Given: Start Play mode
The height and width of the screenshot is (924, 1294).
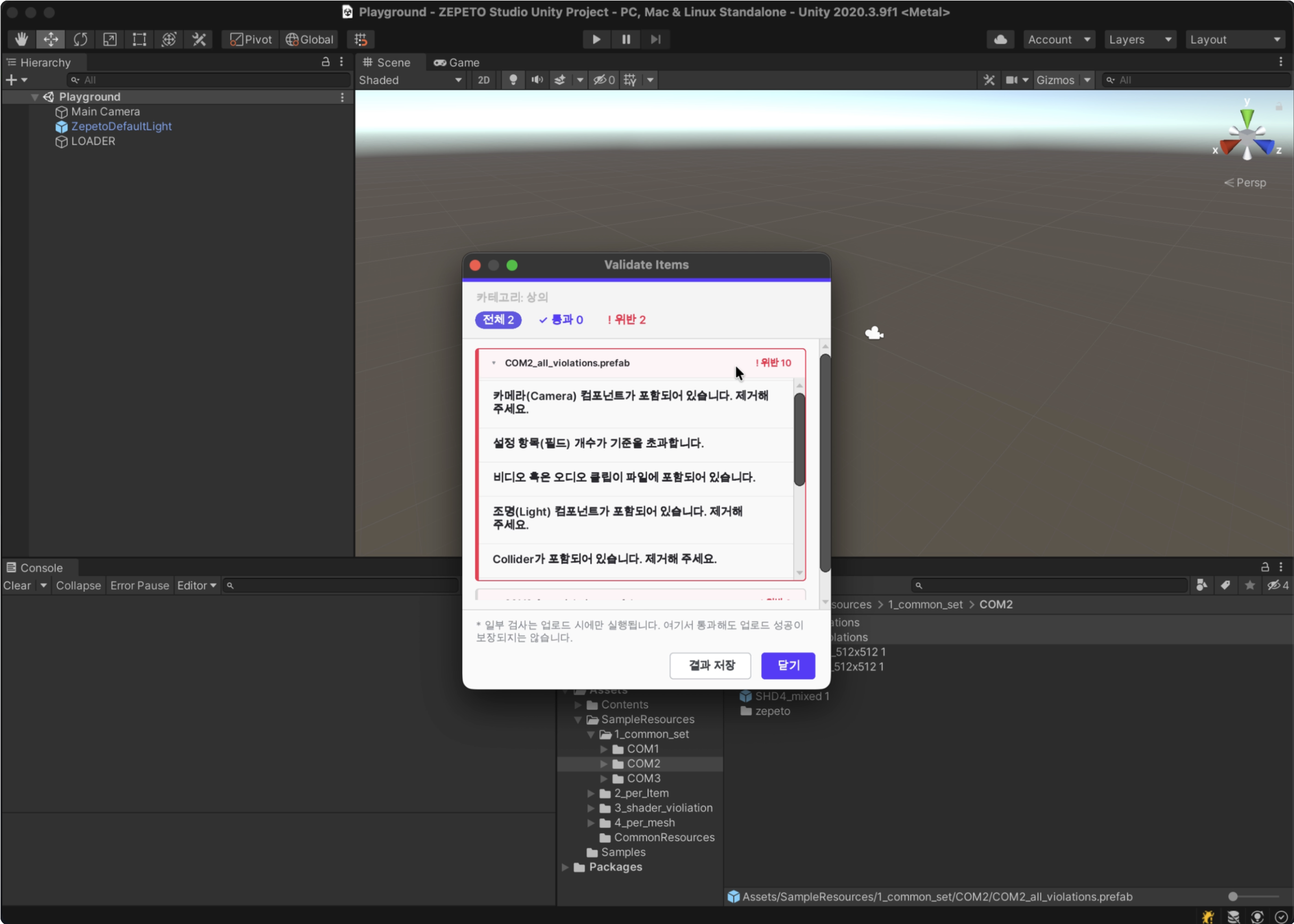Looking at the screenshot, I should [x=596, y=39].
